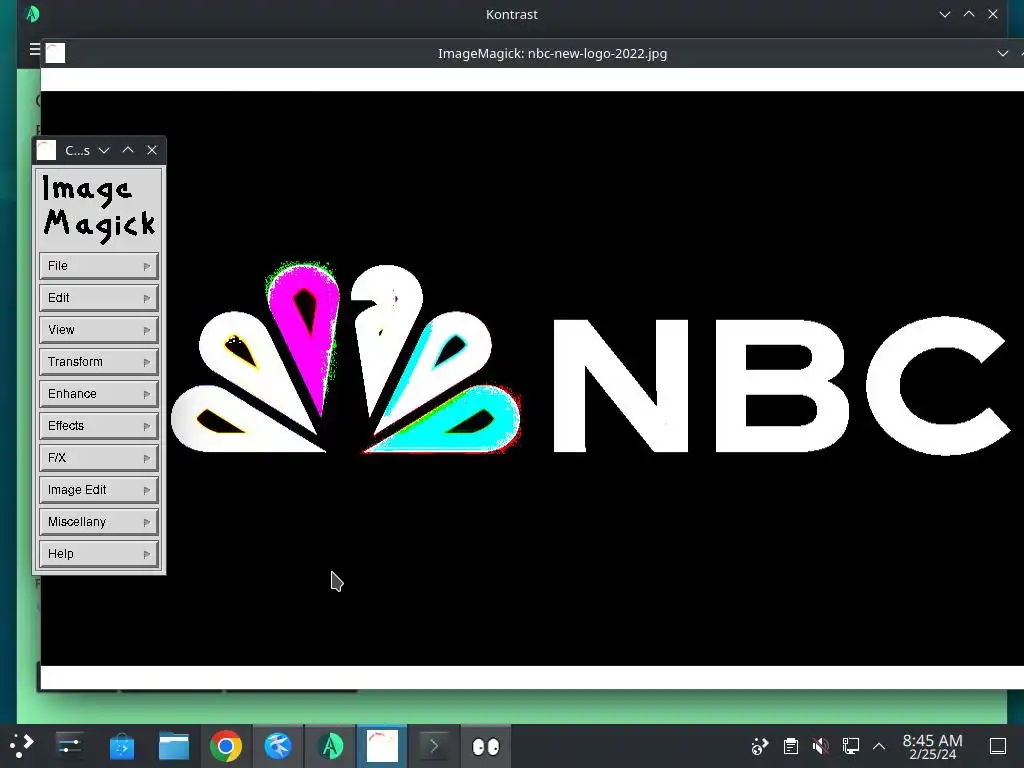Open the View menu in ImageMagick
Image resolution: width=1024 pixels, height=768 pixels.
[x=99, y=330]
